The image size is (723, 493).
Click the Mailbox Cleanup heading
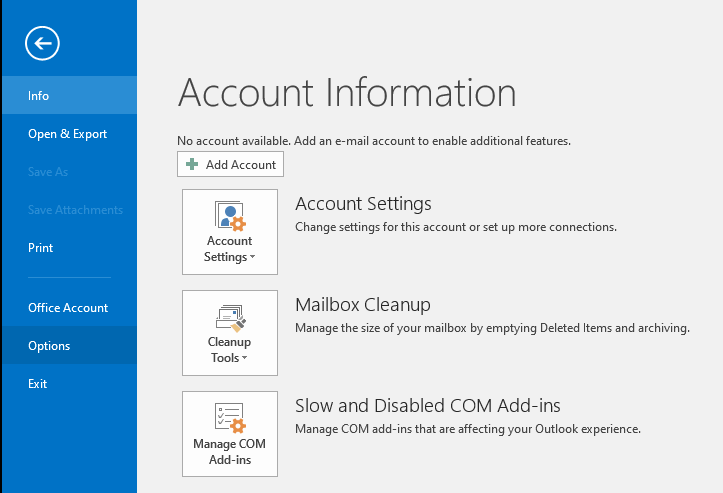pos(362,305)
